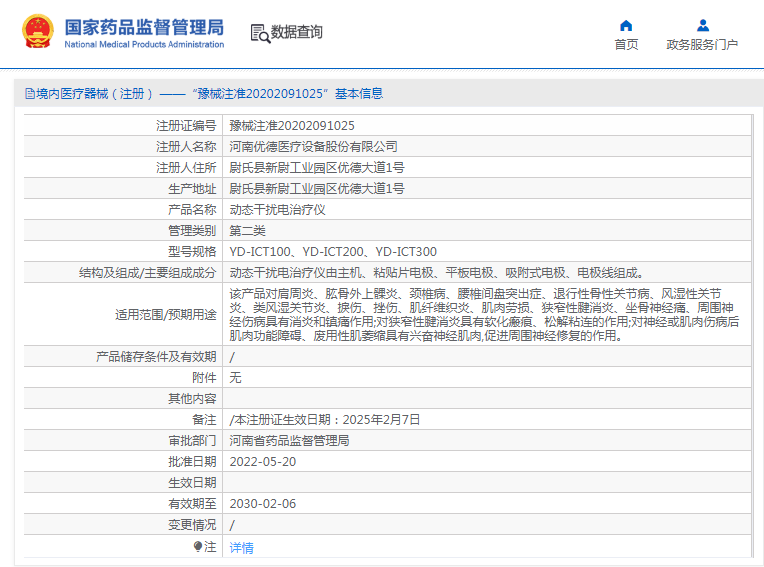This screenshot has width=764, height=567.
Task: Click the bulb icon beside 注
Action: [x=198, y=547]
